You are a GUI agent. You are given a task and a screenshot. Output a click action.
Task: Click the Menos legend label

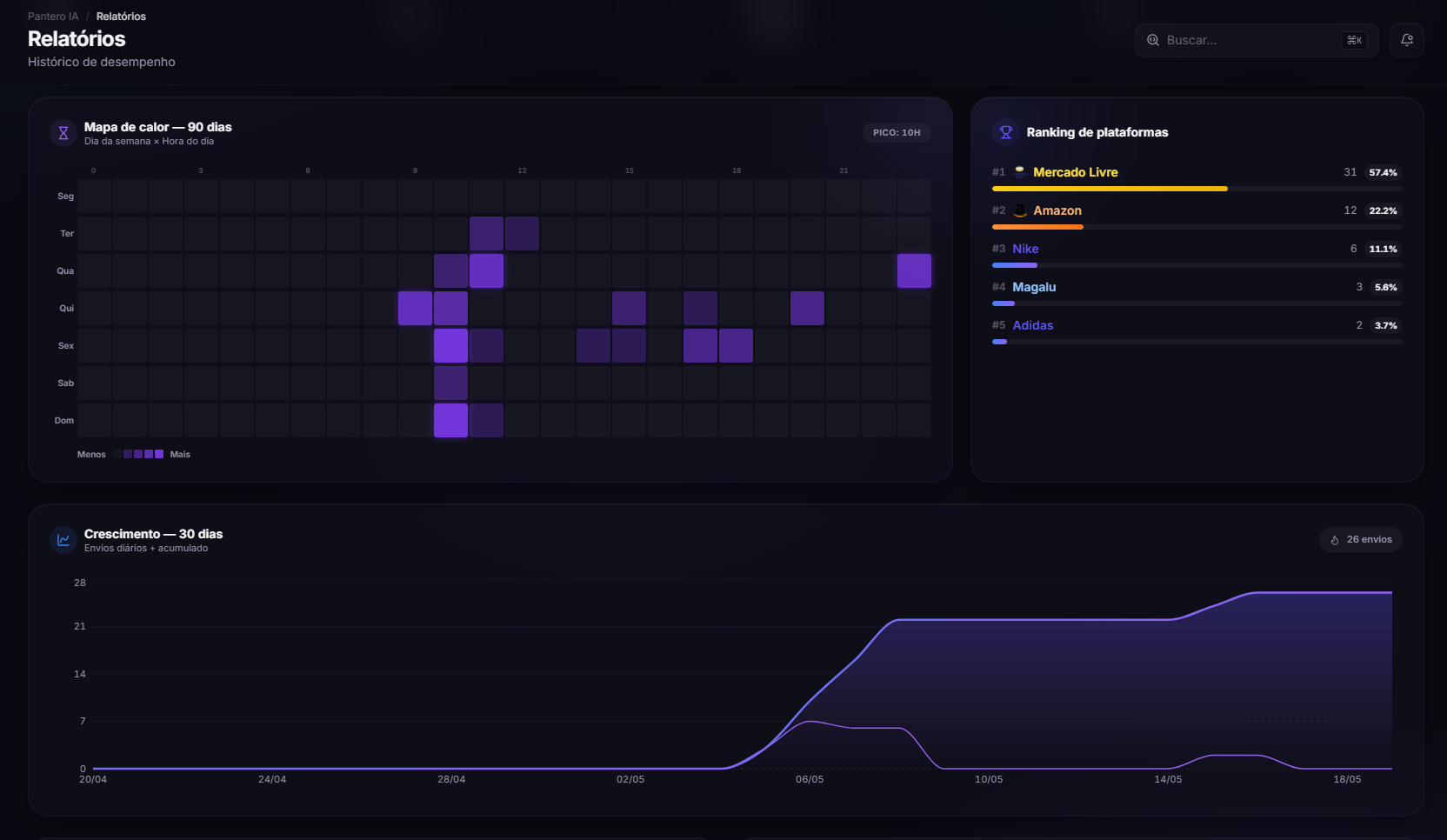91,454
